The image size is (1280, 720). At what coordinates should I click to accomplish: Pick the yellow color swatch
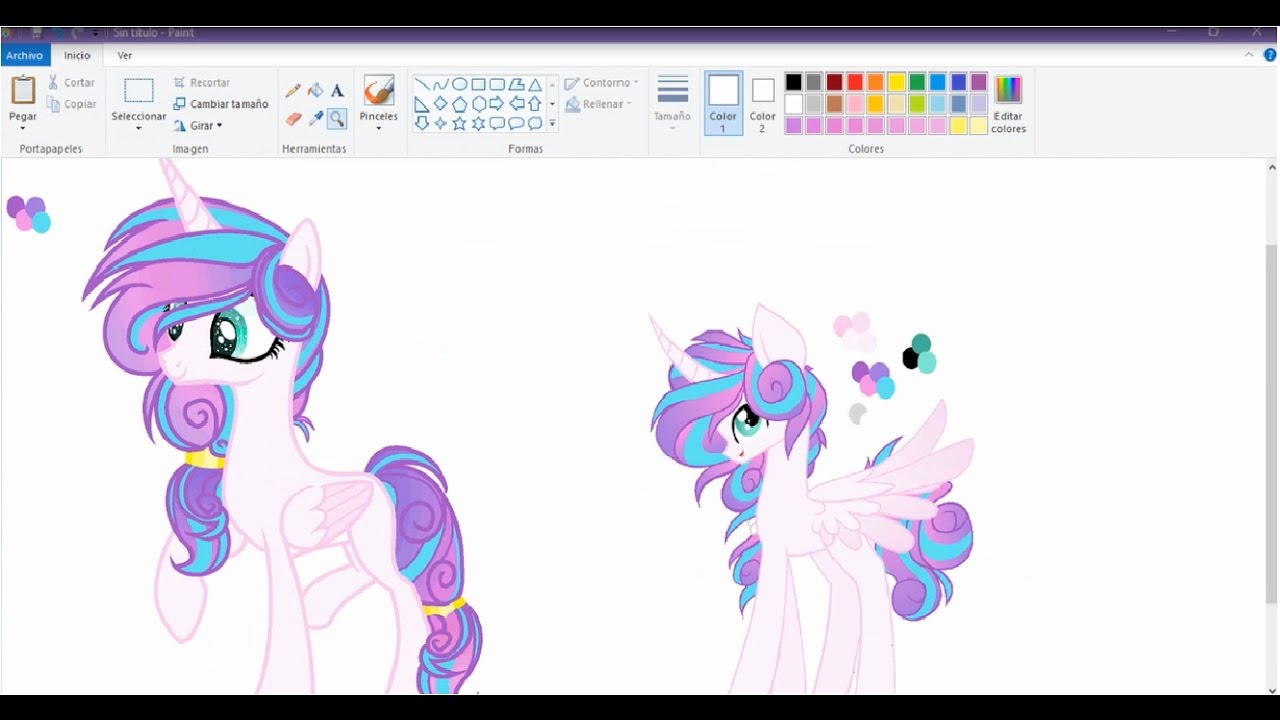[896, 82]
